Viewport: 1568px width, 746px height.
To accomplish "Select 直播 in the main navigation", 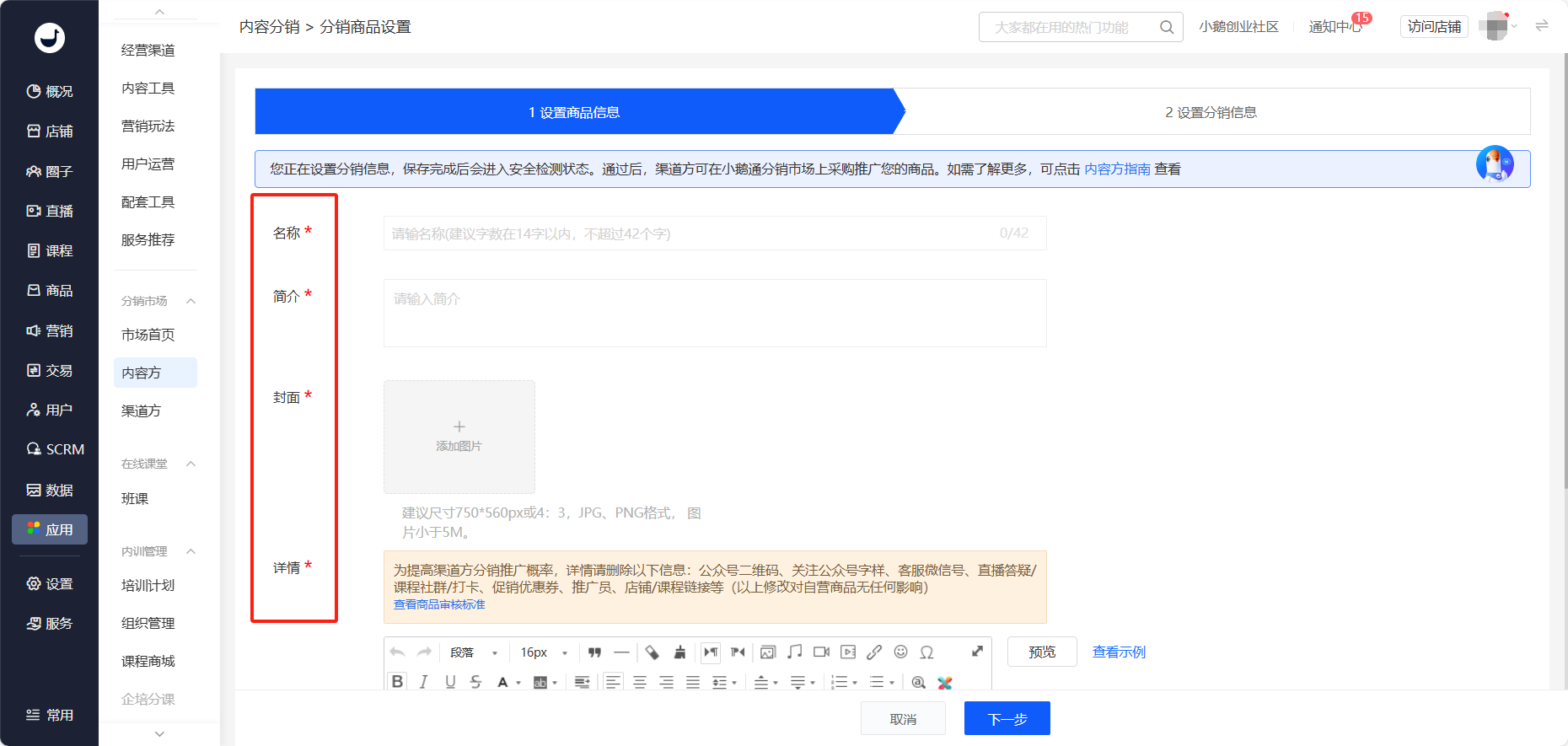I will coord(50,211).
